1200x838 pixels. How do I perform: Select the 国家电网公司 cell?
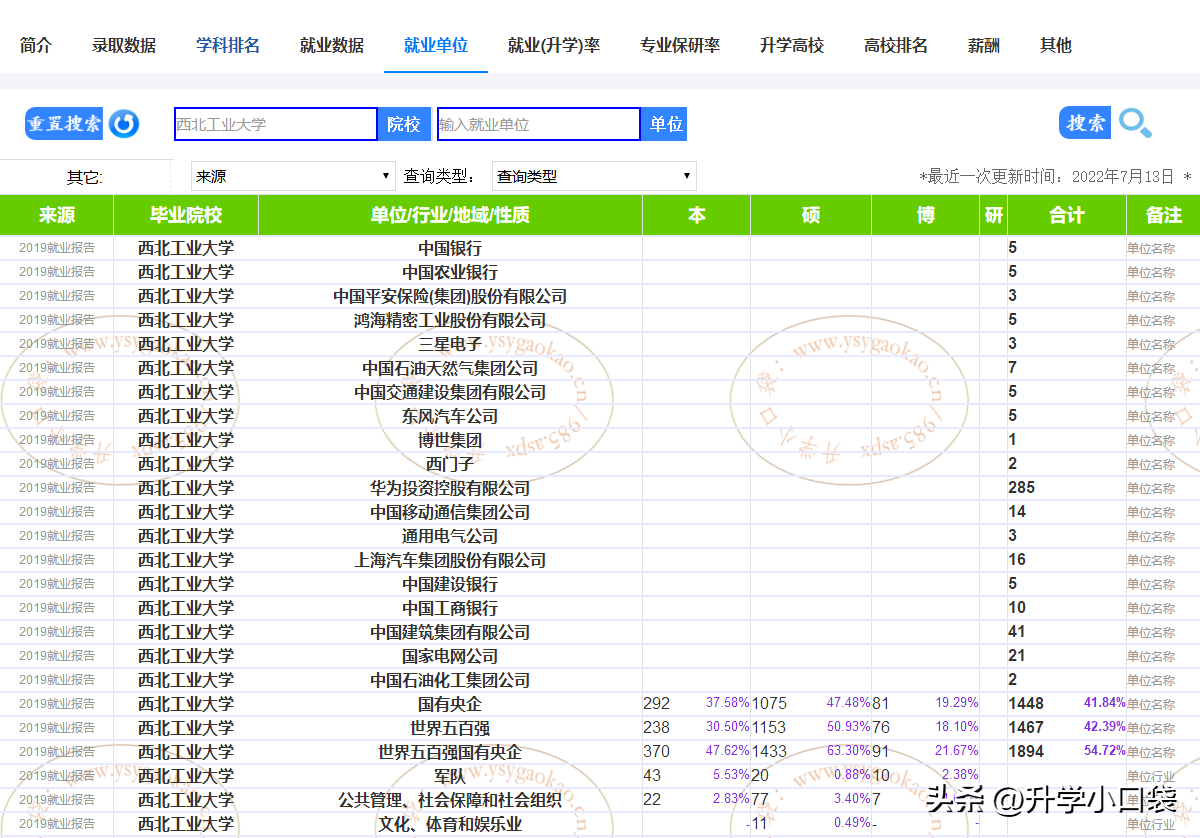click(450, 656)
